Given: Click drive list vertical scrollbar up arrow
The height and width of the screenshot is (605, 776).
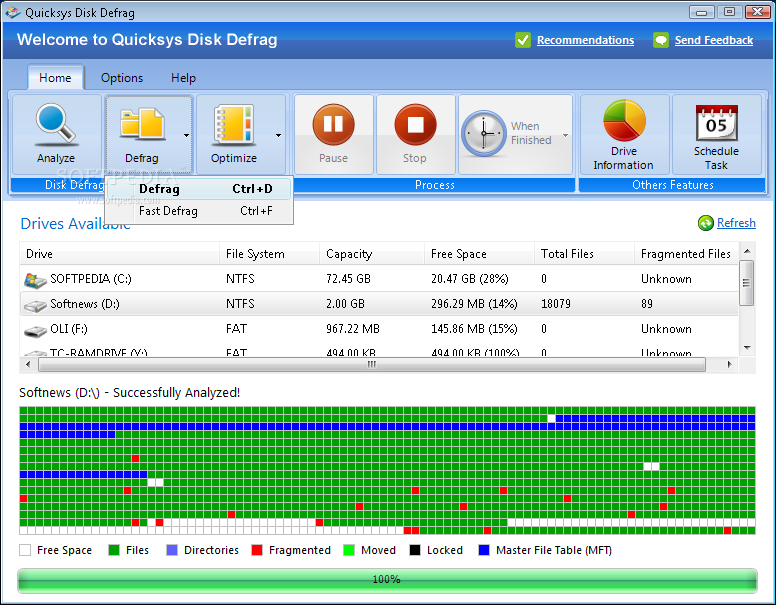Looking at the screenshot, I should tap(747, 251).
